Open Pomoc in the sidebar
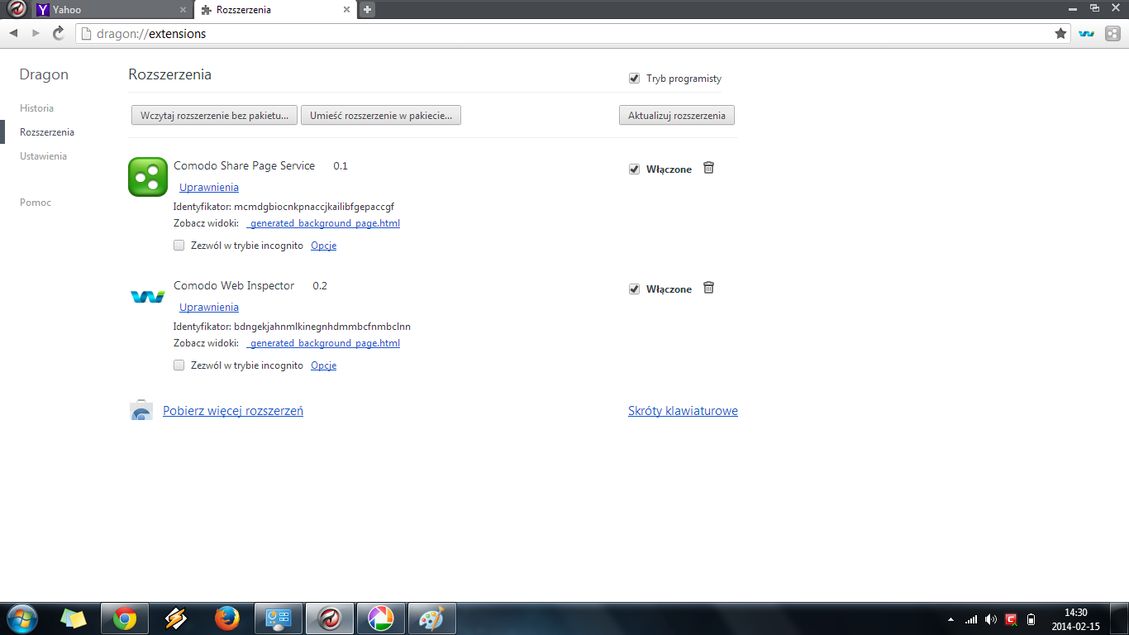 [x=35, y=202]
